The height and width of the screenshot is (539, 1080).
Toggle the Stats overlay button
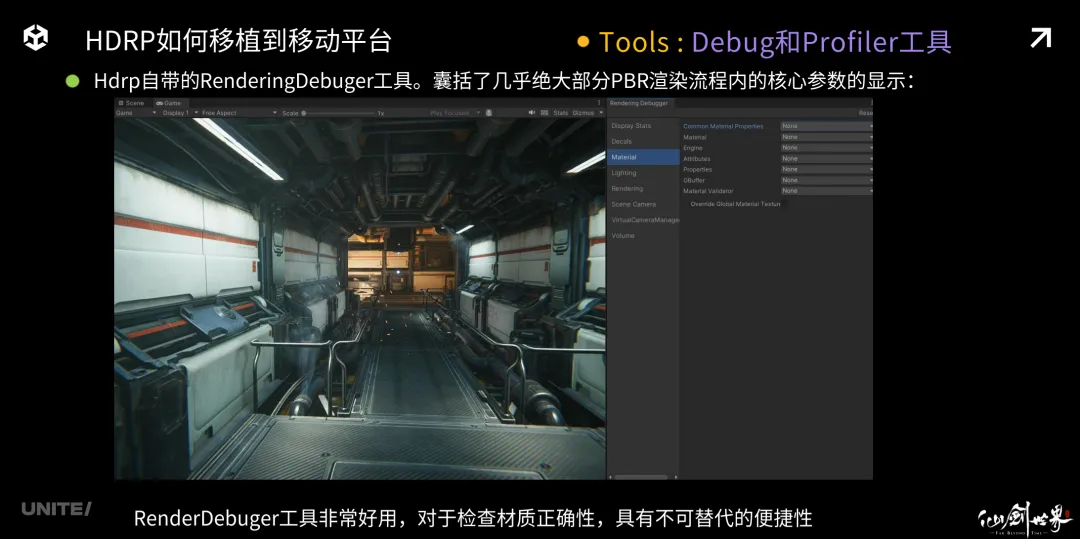tap(561, 112)
